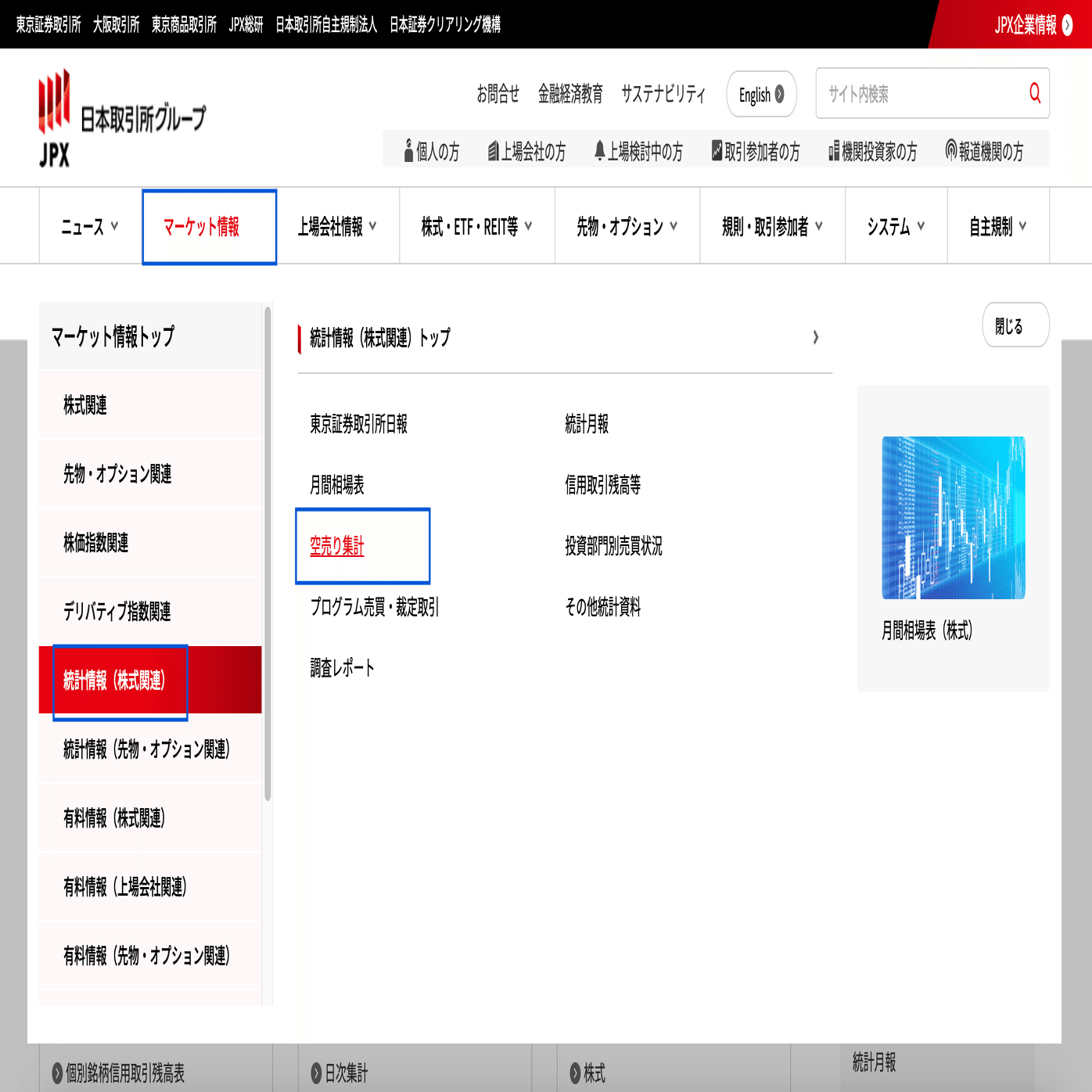This screenshot has width=1092, height=1092.
Task: Click inside the サイト内検索 search field
Action: pos(900,94)
